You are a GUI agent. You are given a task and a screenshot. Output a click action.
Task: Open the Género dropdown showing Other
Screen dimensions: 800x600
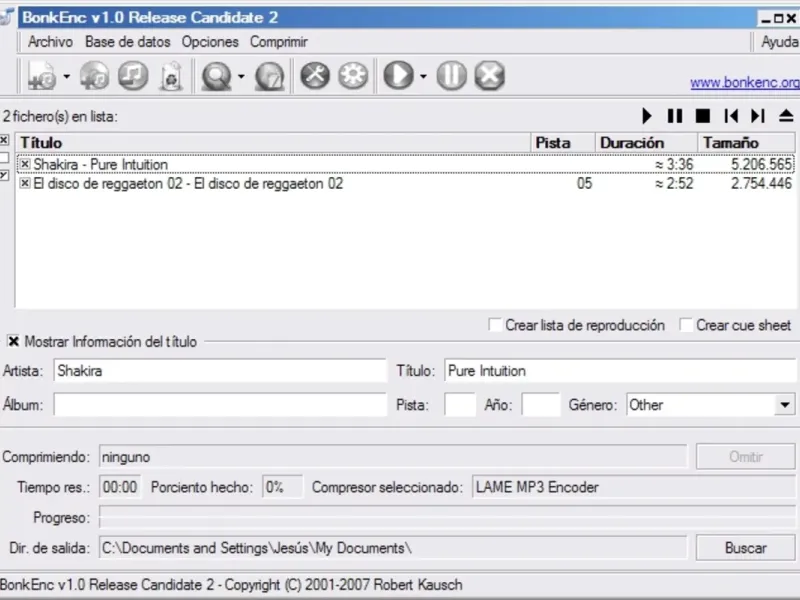click(785, 405)
